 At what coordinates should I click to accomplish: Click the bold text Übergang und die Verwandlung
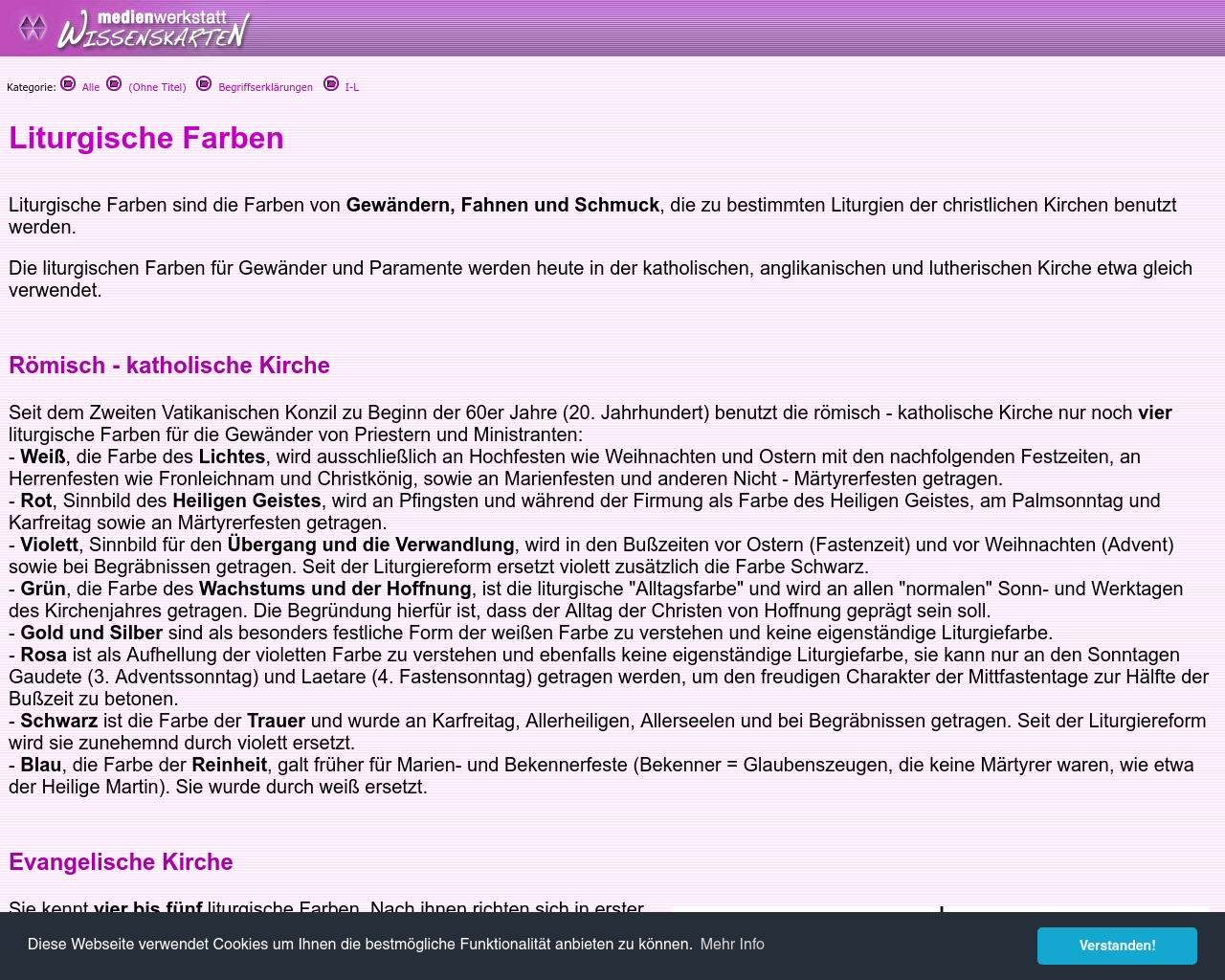click(x=371, y=545)
